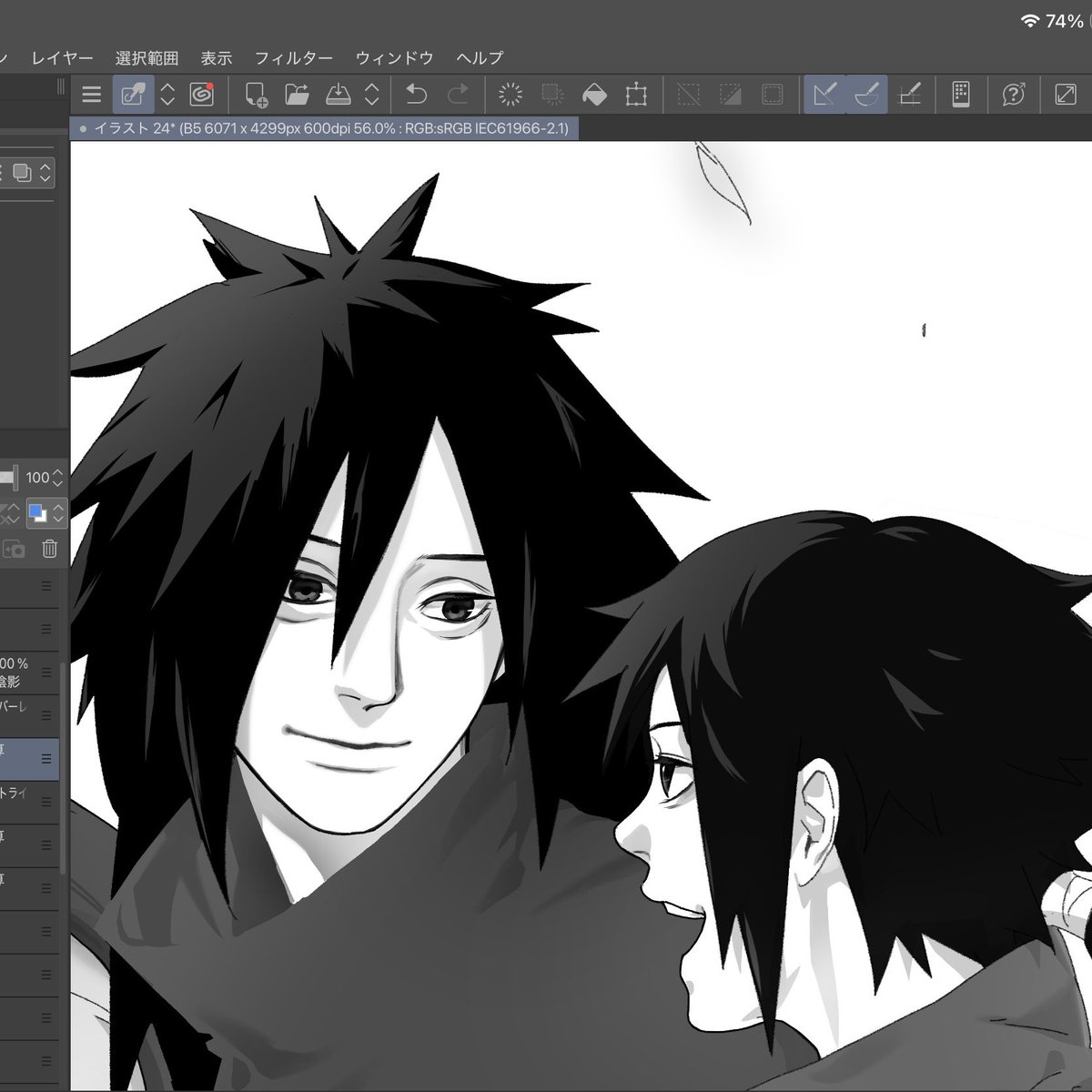Click the Deselect icon
This screenshot has height=1092, width=1092.
point(689,95)
